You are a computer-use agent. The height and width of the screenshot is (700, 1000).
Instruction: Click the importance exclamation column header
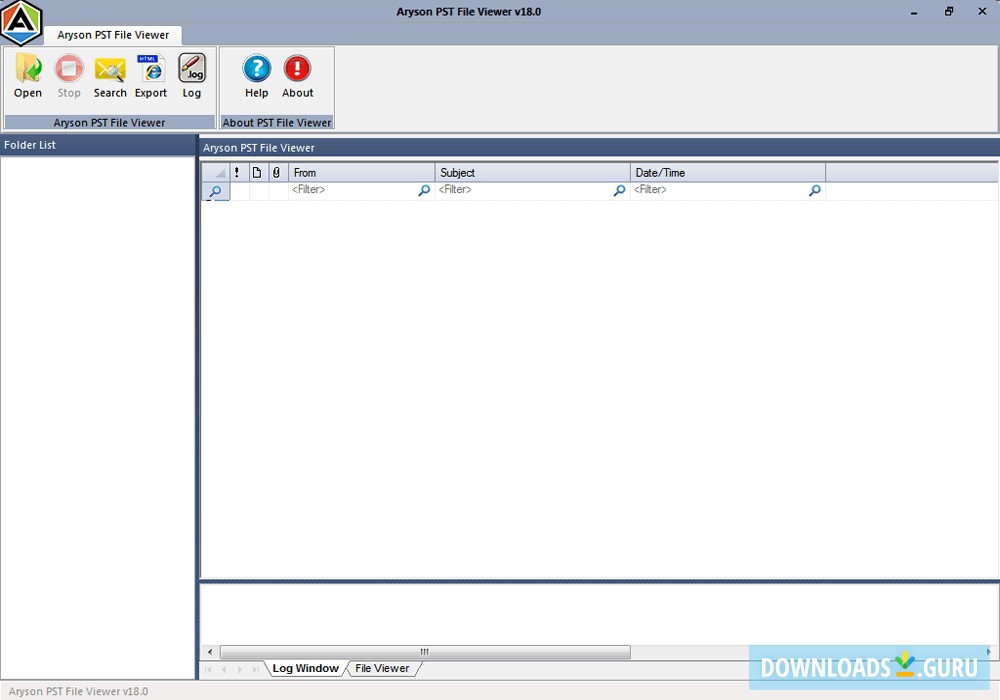[x=237, y=172]
